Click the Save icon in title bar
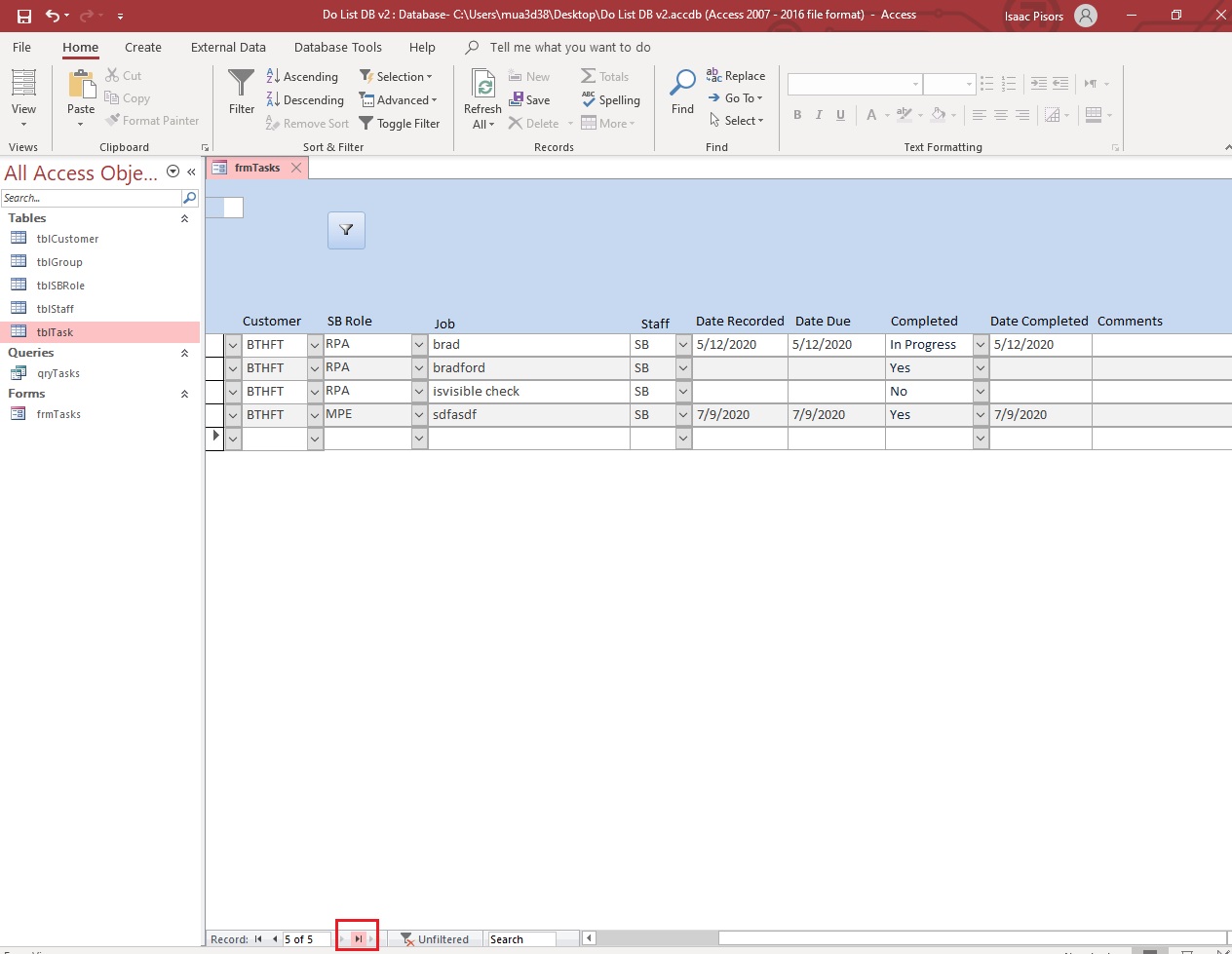This screenshot has height=954, width=1232. click(23, 16)
